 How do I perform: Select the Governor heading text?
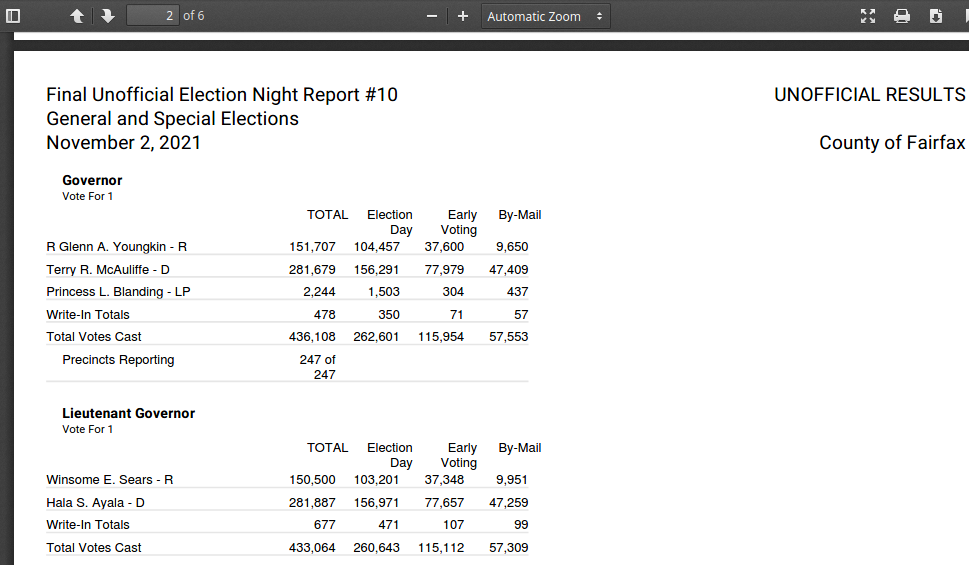tap(92, 181)
